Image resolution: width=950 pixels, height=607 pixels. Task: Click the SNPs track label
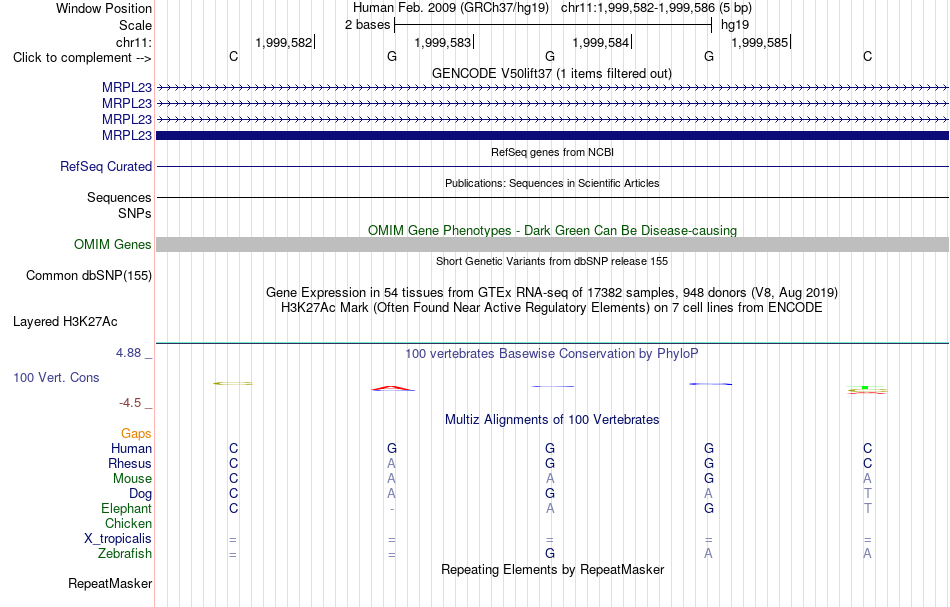(135, 213)
